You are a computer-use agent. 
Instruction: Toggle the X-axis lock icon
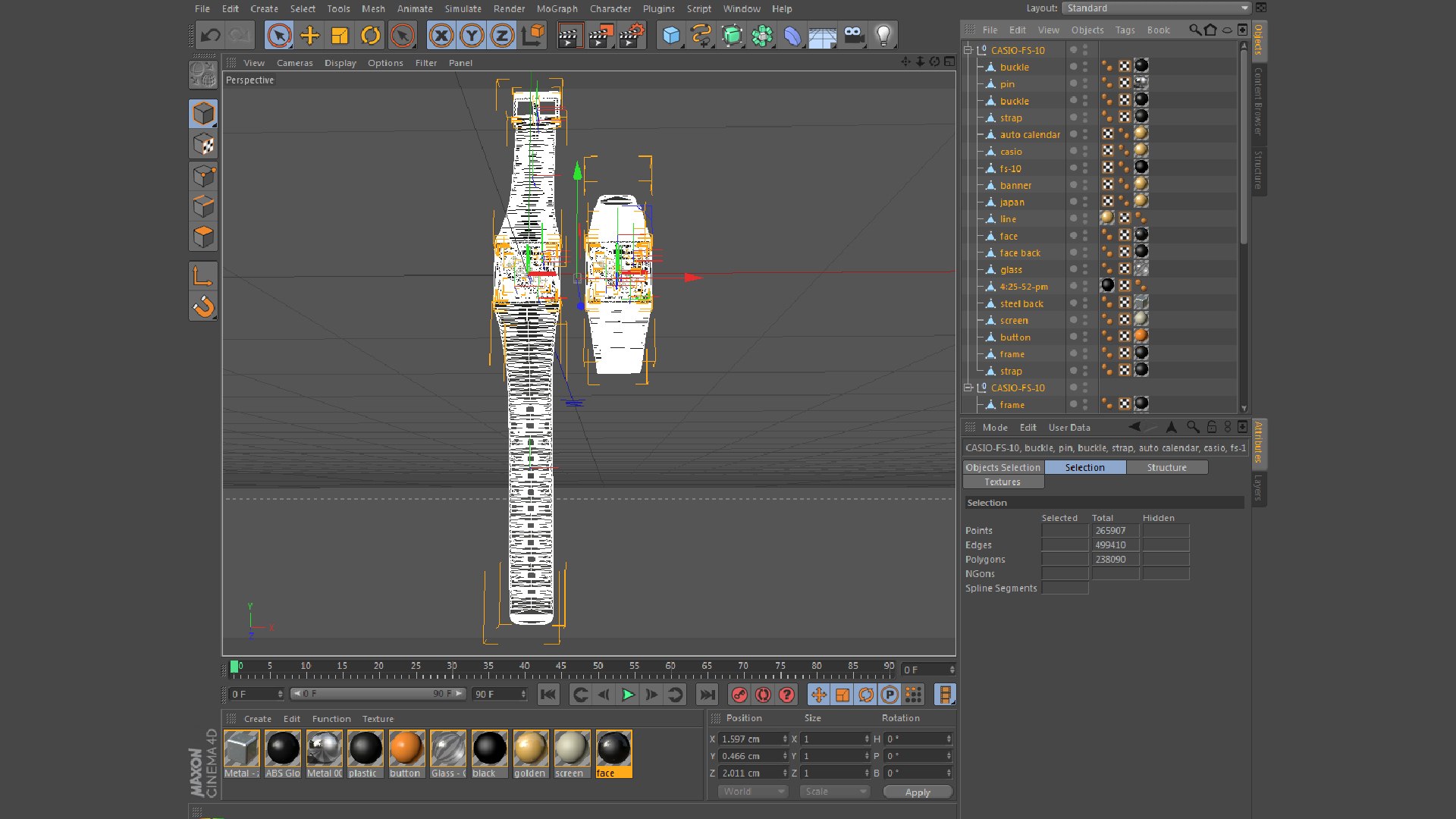[x=441, y=36]
